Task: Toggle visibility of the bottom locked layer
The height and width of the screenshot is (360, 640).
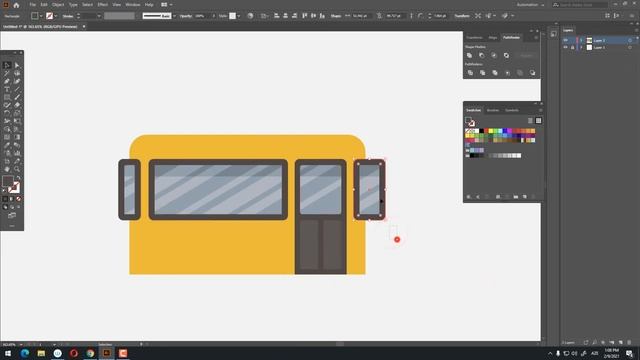Action: [566, 47]
